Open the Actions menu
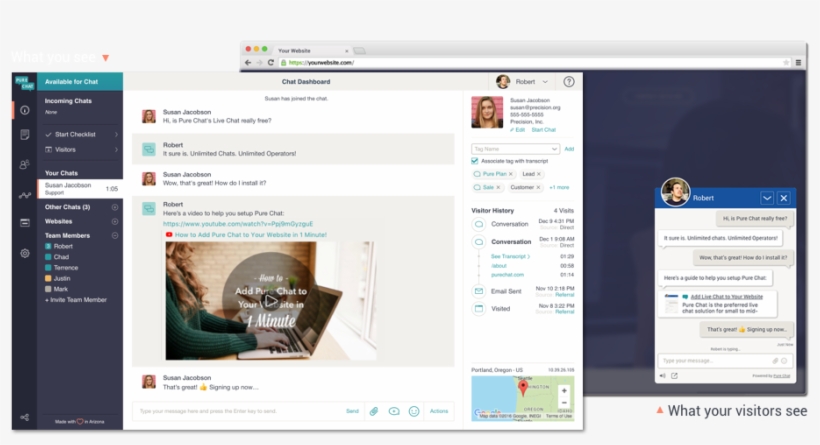Screen dimensions: 820x445 [x=439, y=411]
